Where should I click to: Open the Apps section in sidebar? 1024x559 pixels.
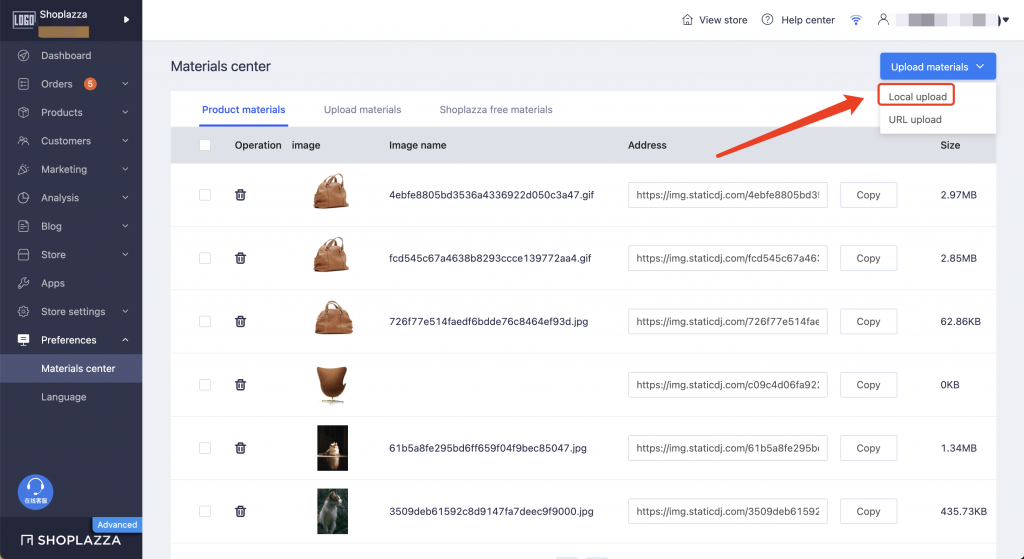(x=53, y=283)
